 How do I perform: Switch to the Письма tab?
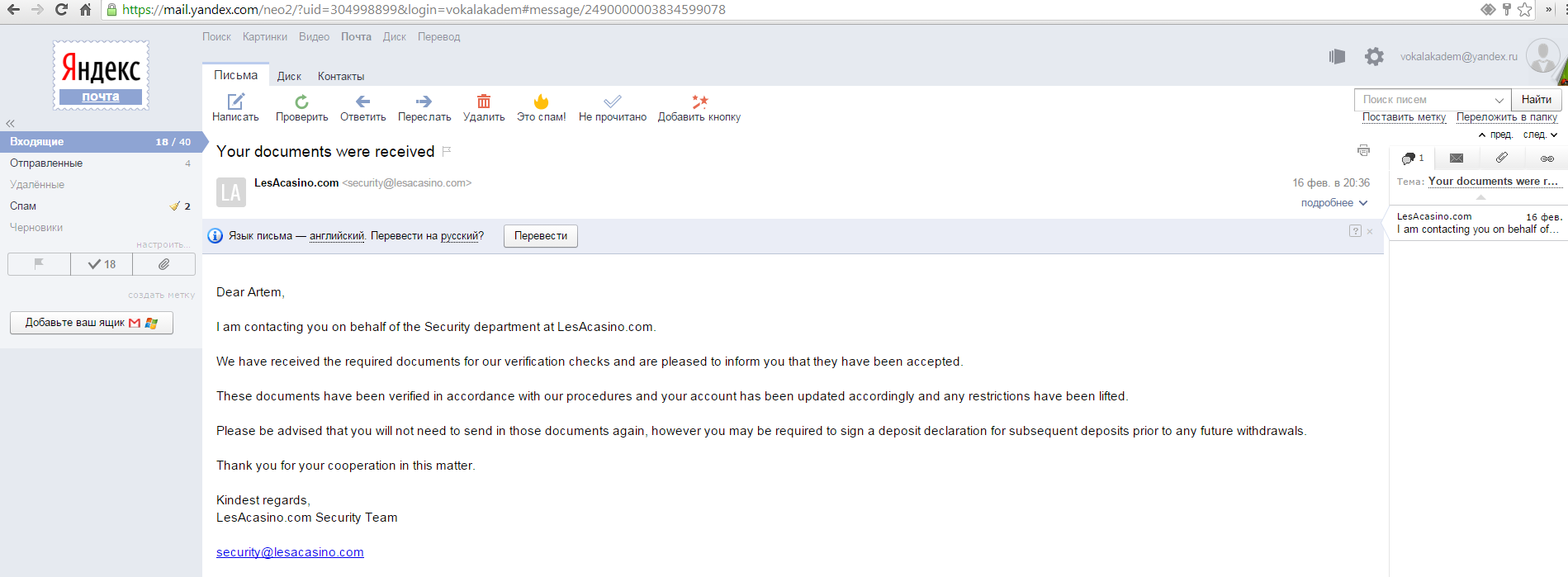point(235,75)
